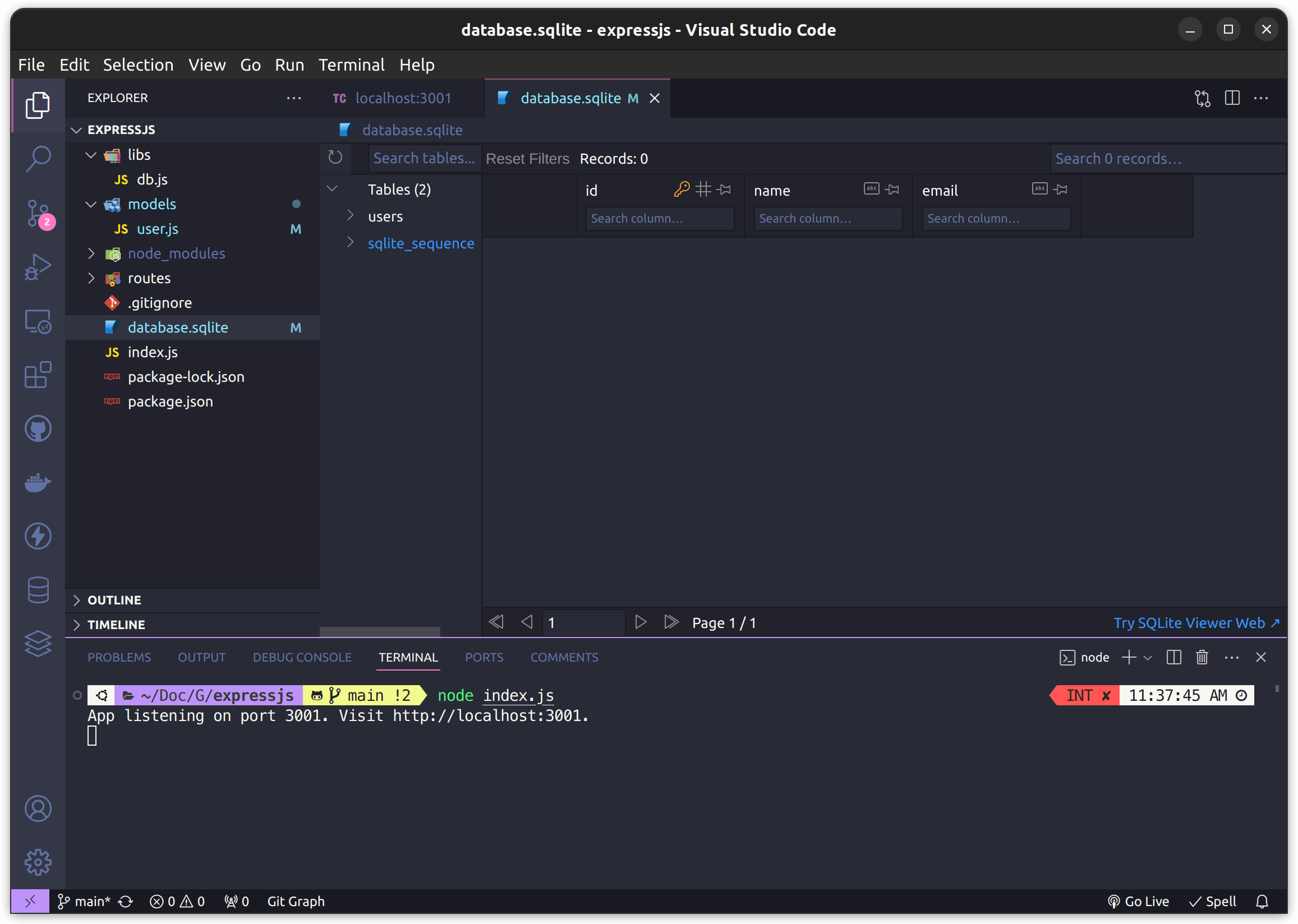The image size is (1298, 924).
Task: Pin the name column
Action: point(892,189)
